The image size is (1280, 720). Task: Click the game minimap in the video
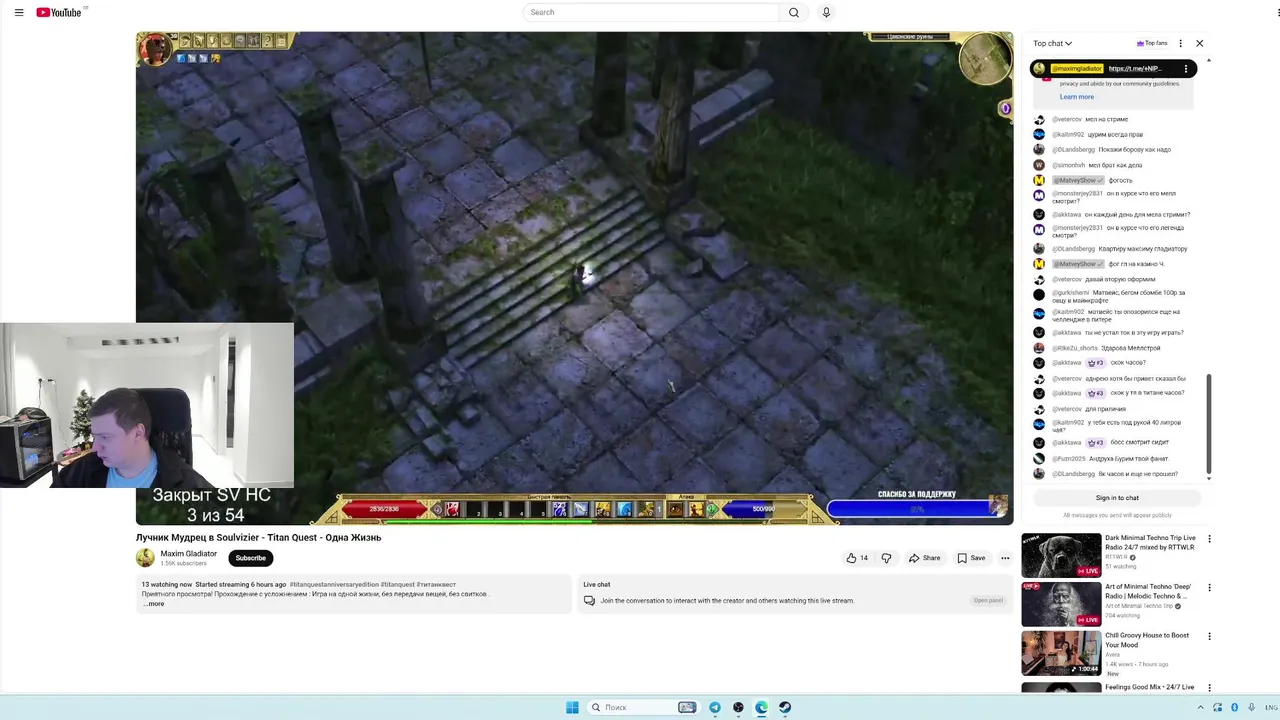click(985, 58)
